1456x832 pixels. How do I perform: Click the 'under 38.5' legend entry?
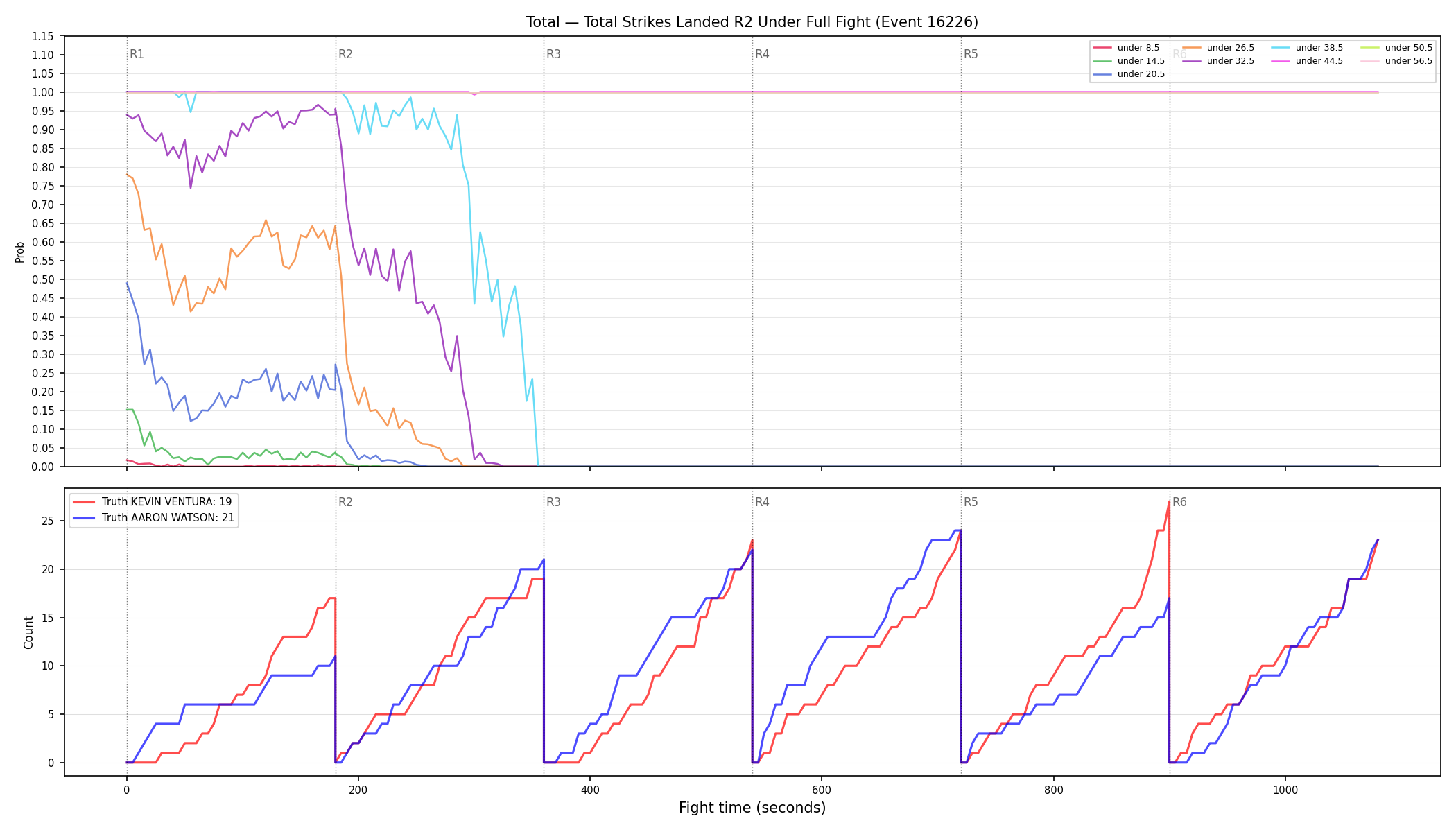pyautogui.click(x=1307, y=48)
